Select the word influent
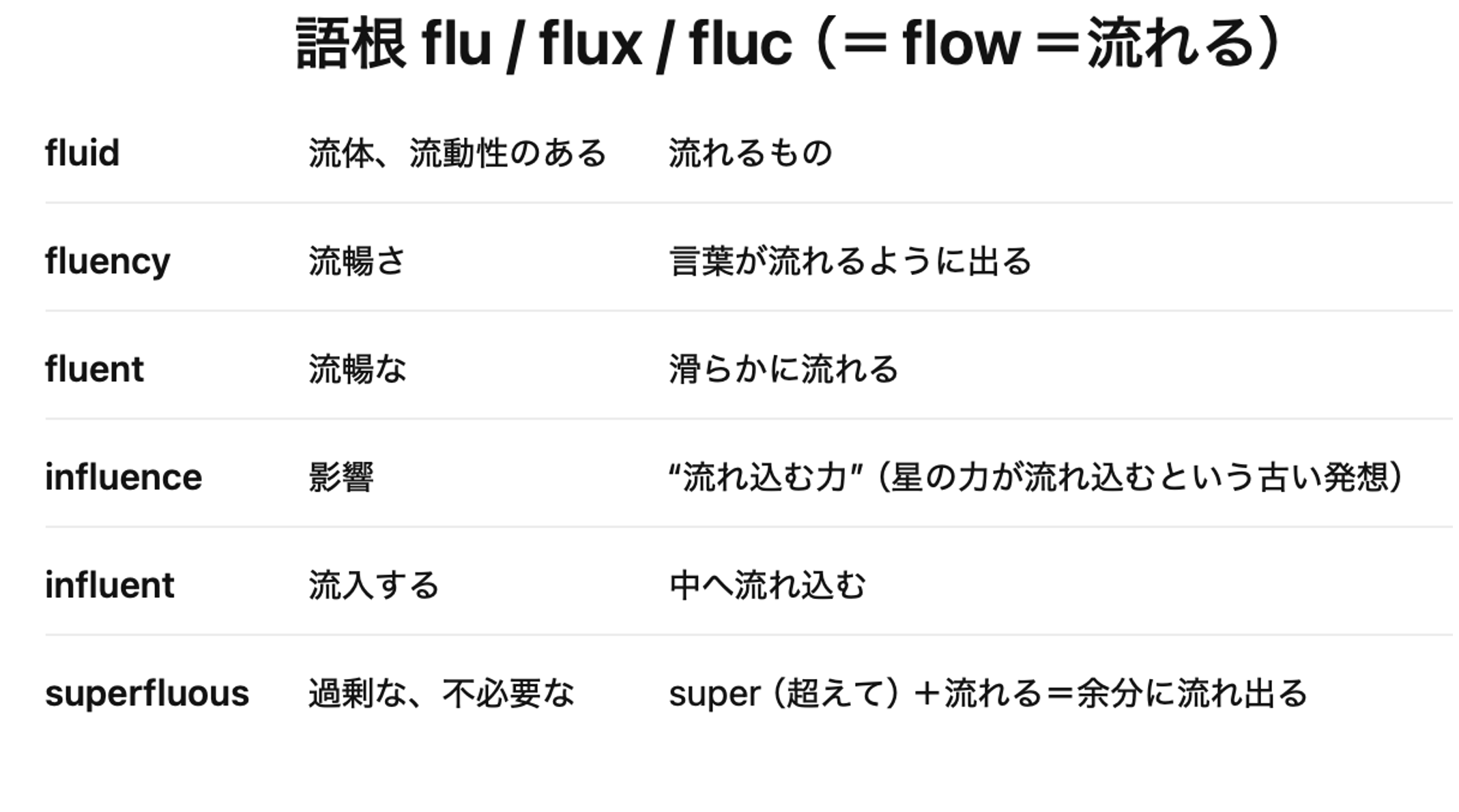1459x812 pixels. pyautogui.click(x=109, y=585)
